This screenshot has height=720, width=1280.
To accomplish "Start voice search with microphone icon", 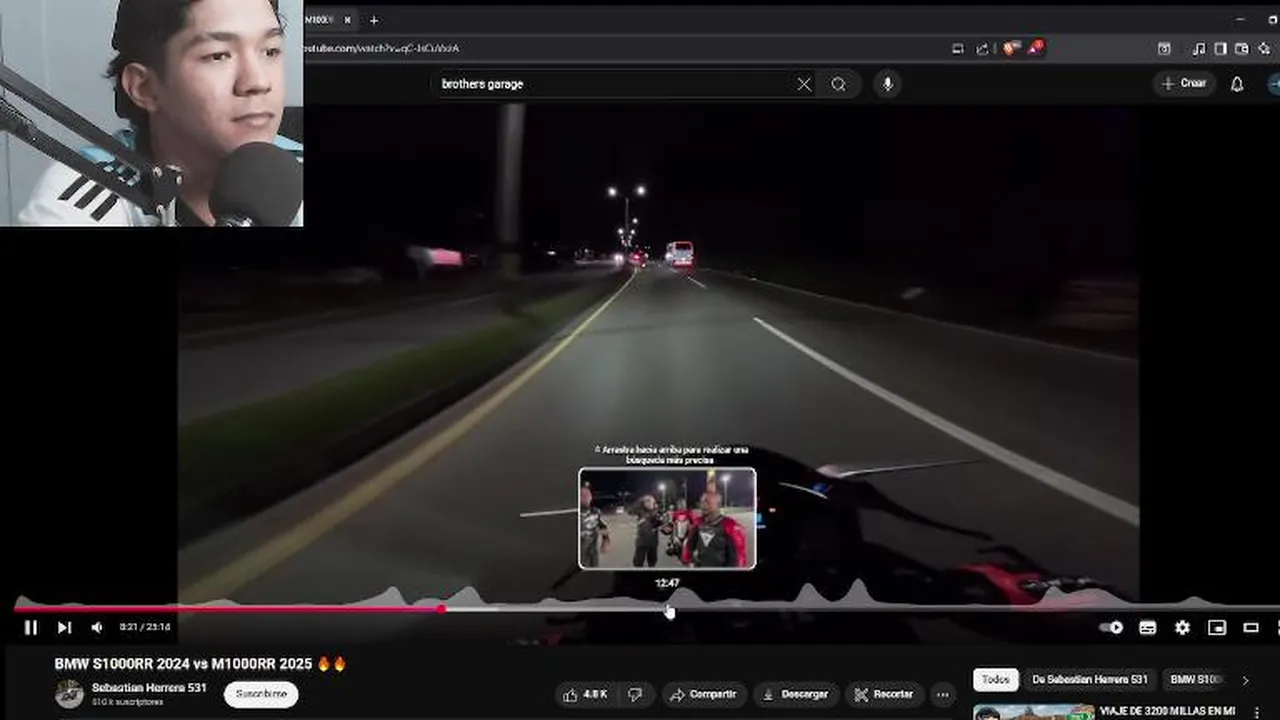I will tap(887, 84).
